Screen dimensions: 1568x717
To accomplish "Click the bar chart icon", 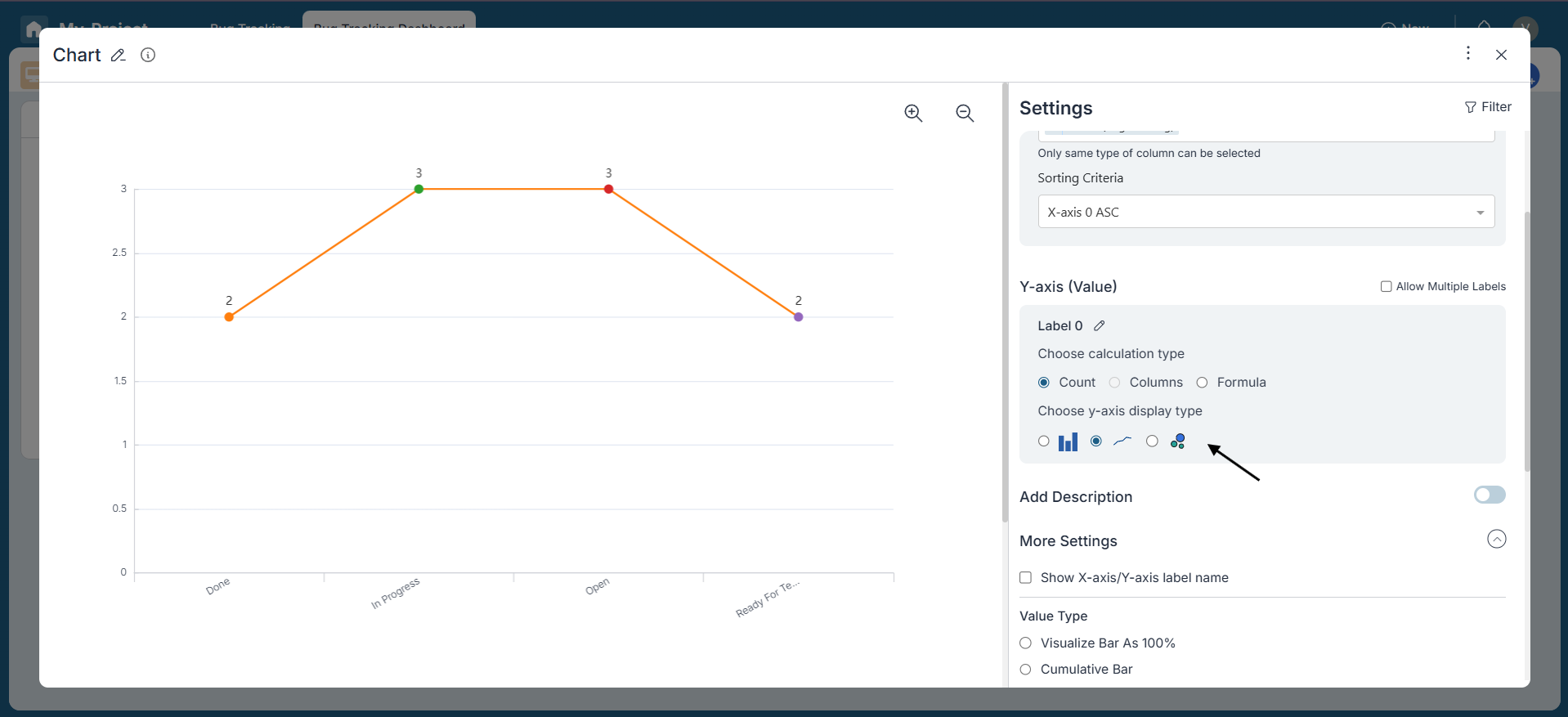I will click(x=1068, y=441).
